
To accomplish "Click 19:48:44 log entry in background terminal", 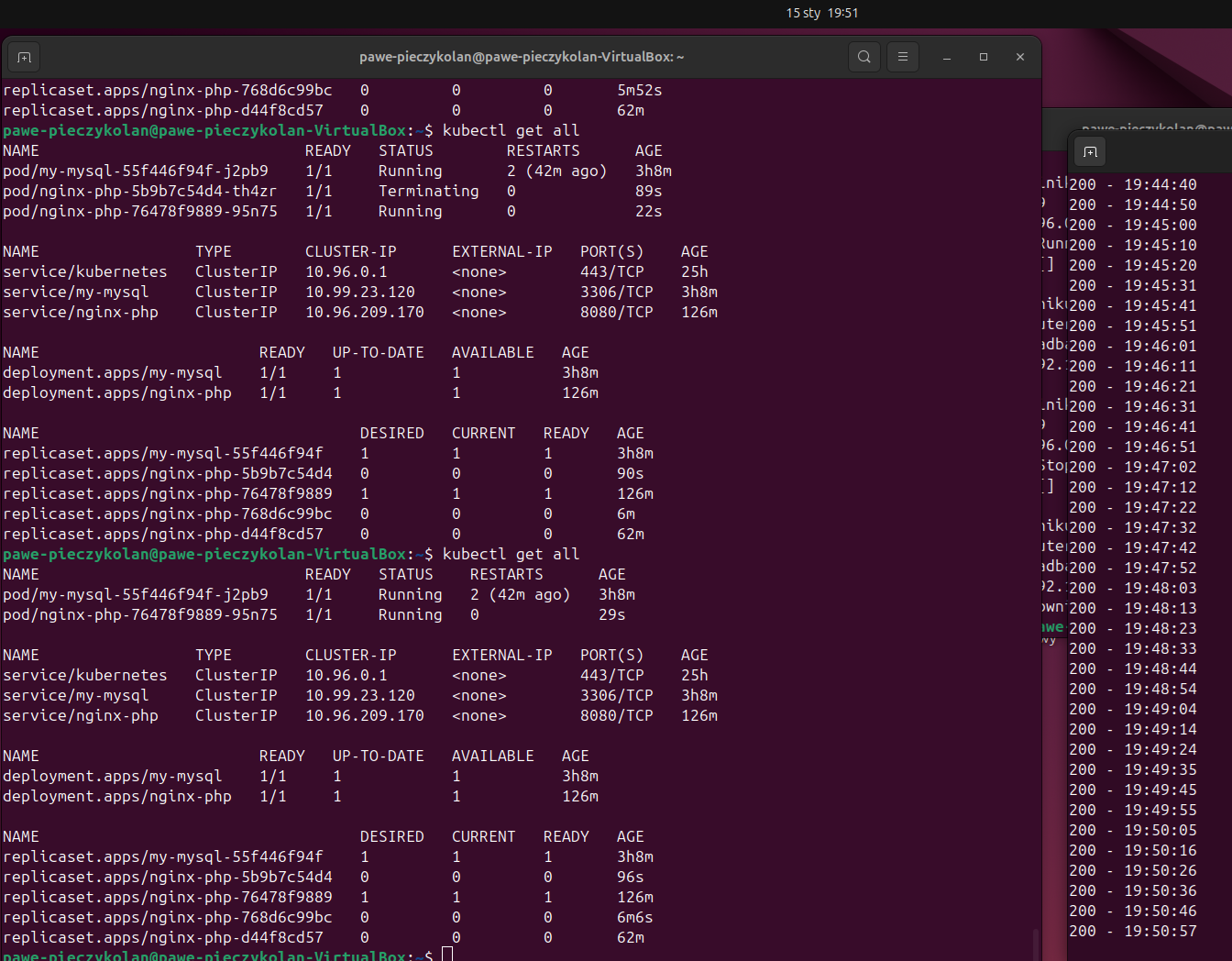I will pyautogui.click(x=1133, y=668).
